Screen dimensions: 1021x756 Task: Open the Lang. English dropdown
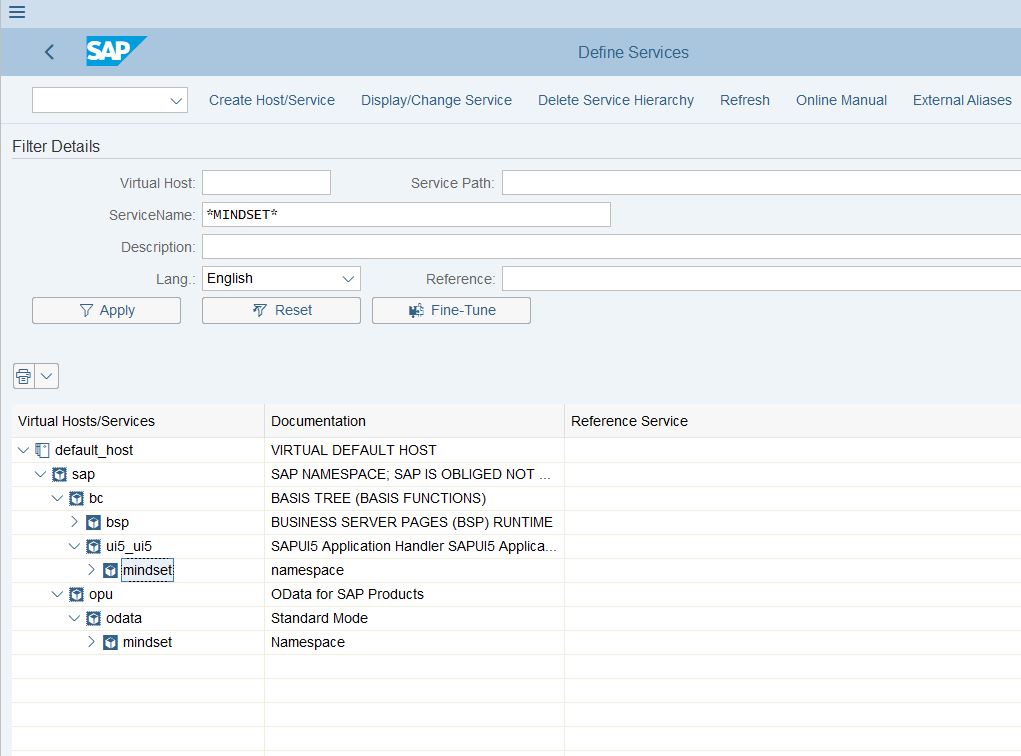[x=348, y=279]
